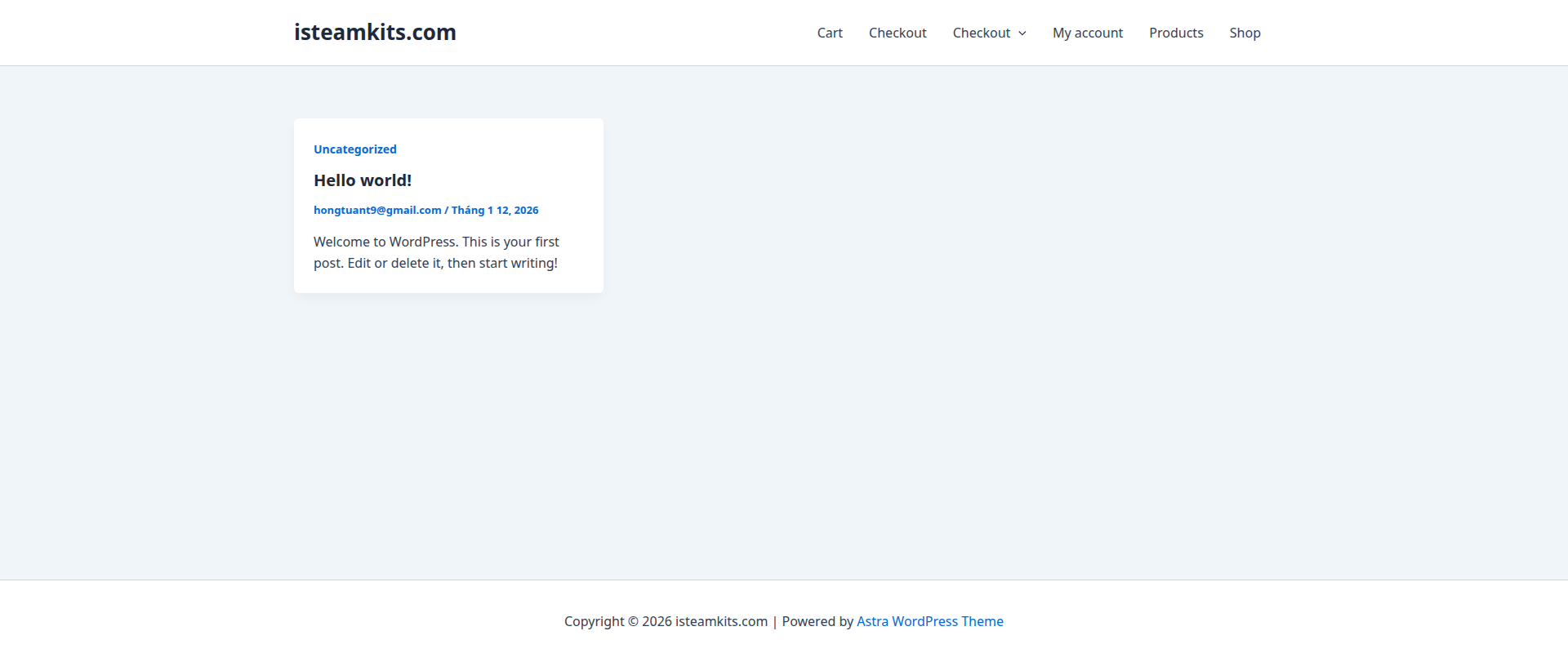Screen dimensions: 1568x662
Task: Click the Copyright © 2026 footer text
Action: (600, 622)
